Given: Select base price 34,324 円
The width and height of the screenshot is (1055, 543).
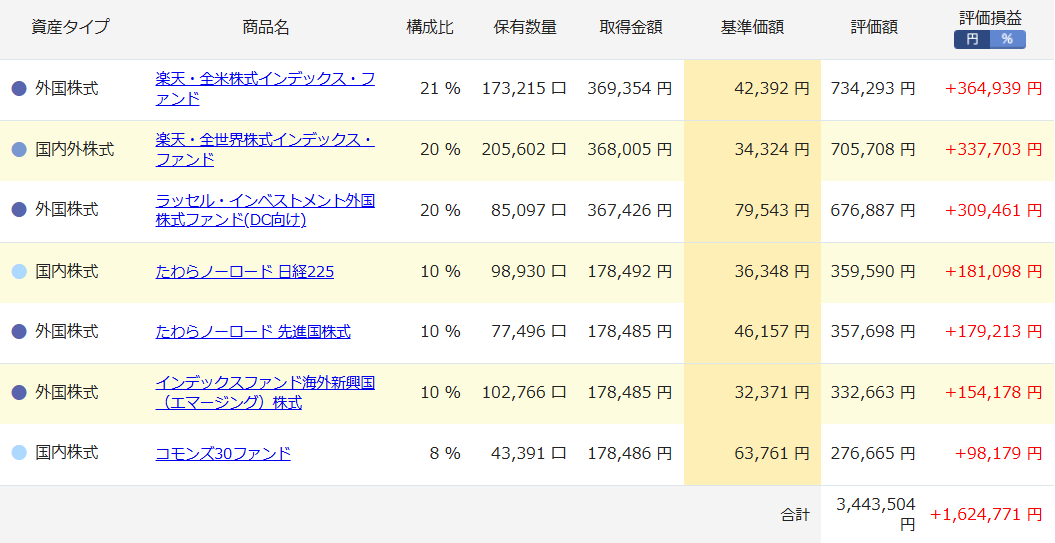Looking at the screenshot, I should 772,149.
